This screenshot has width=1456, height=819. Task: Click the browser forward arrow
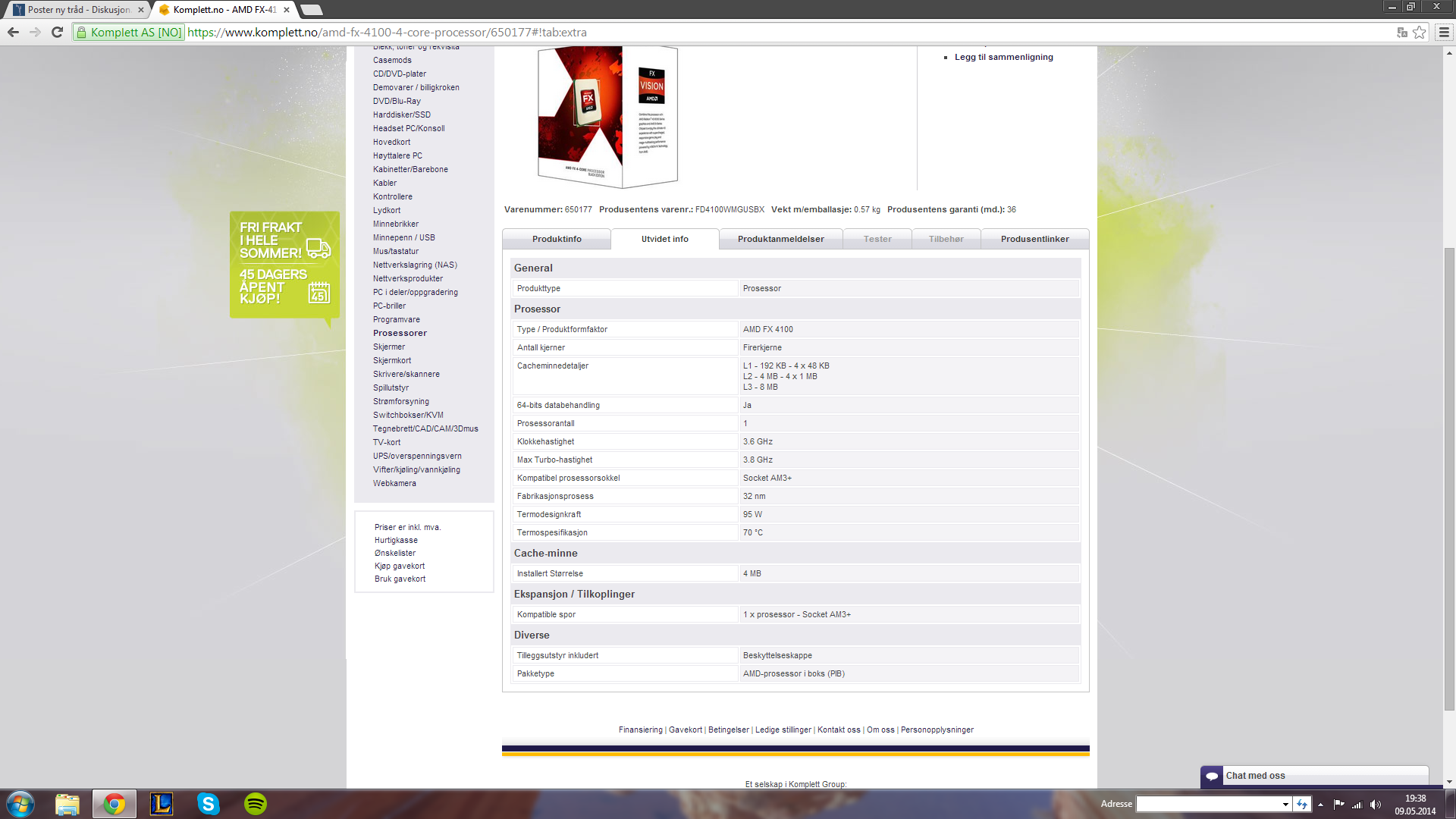click(35, 32)
